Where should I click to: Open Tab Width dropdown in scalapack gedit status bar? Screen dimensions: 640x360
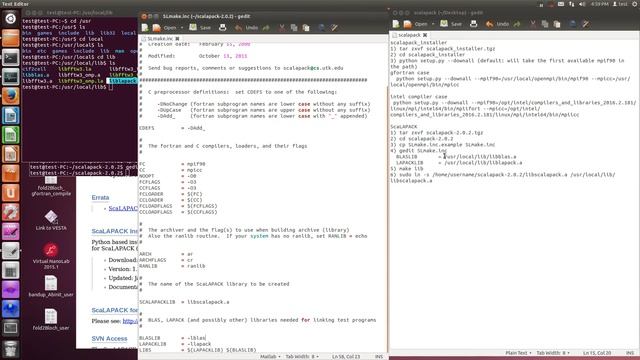pyautogui.click(x=553, y=353)
